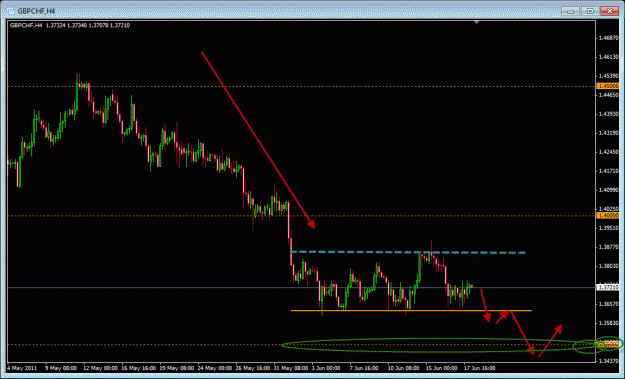Click the 26 May 16:00 time label

point(254,368)
